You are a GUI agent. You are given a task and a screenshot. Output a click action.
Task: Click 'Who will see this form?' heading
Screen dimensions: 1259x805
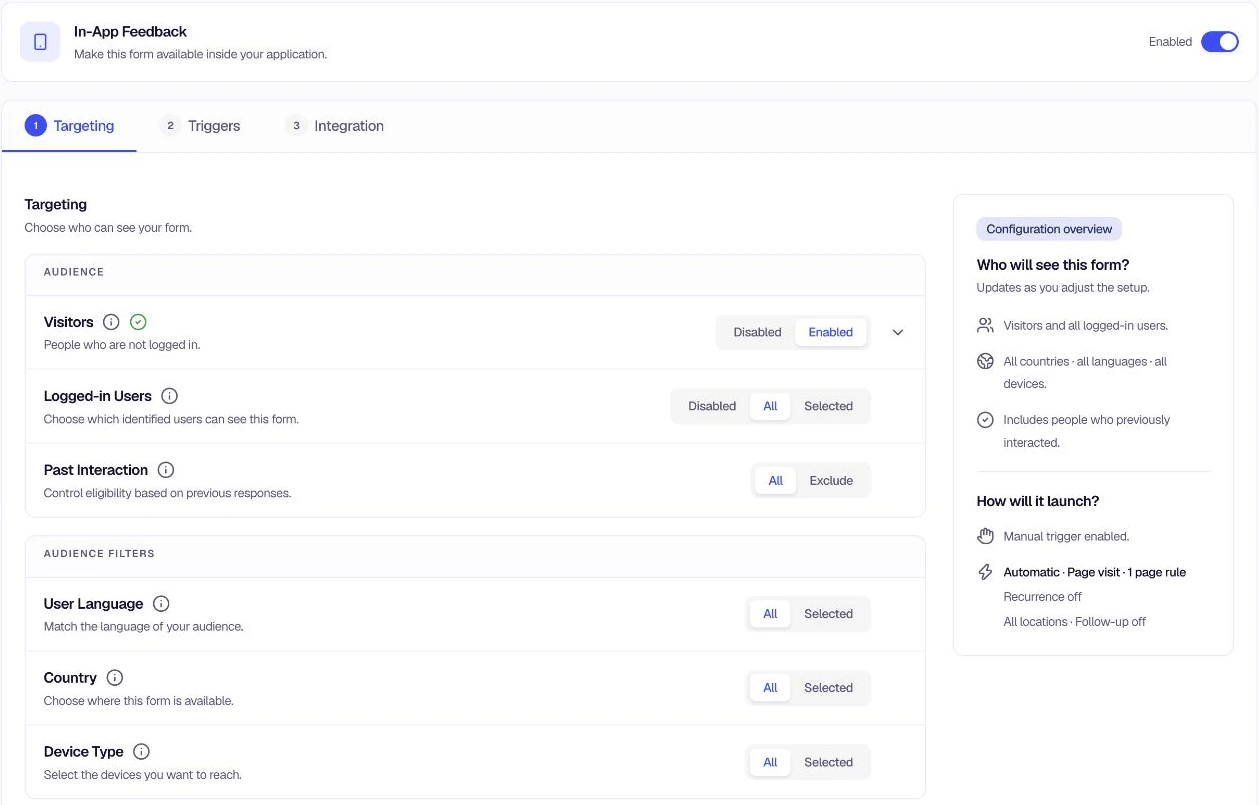[x=1053, y=265]
